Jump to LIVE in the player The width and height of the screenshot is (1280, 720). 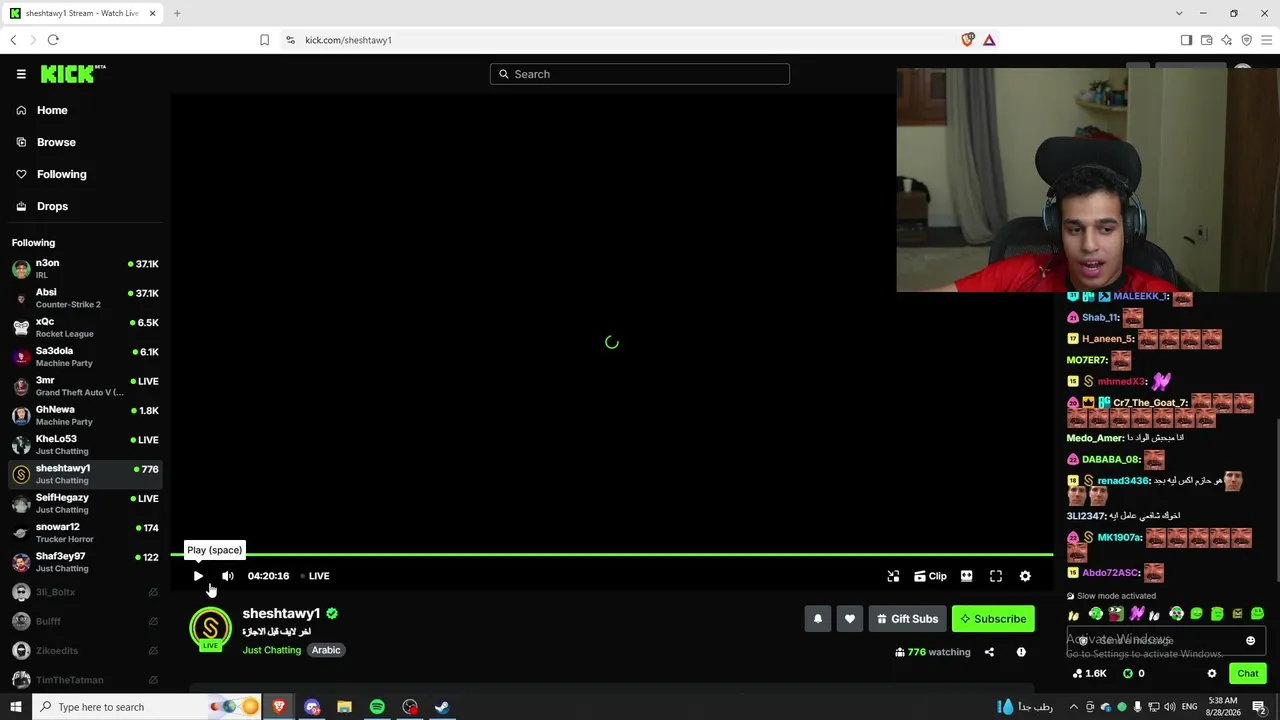315,576
